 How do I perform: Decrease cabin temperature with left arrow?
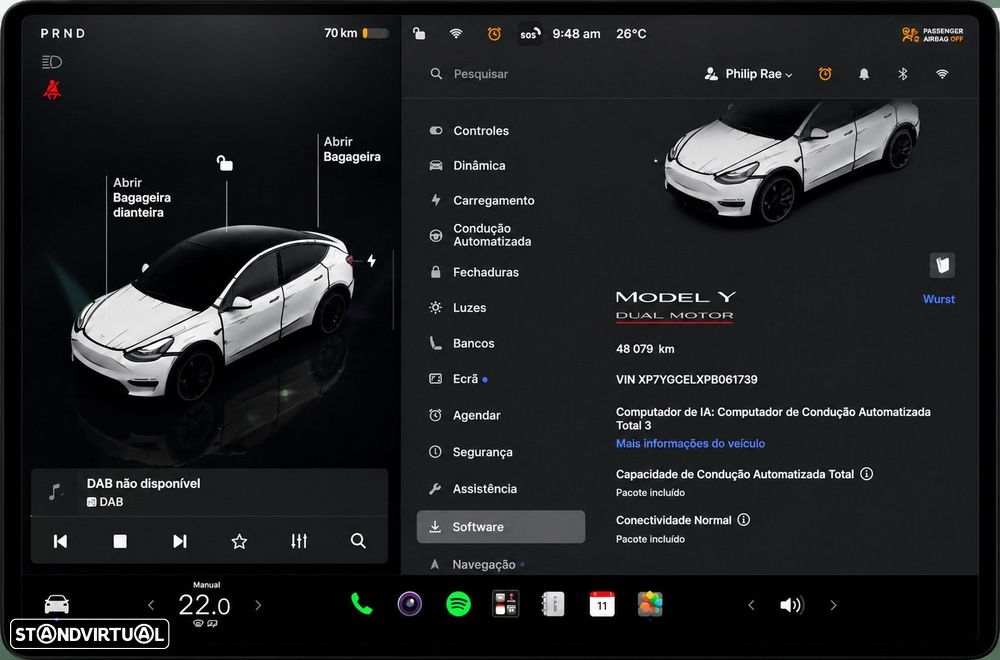[151, 605]
